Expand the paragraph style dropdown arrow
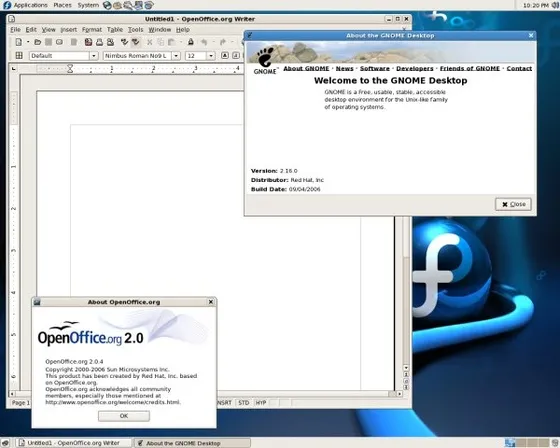This screenshot has width=560, height=448. (94, 56)
